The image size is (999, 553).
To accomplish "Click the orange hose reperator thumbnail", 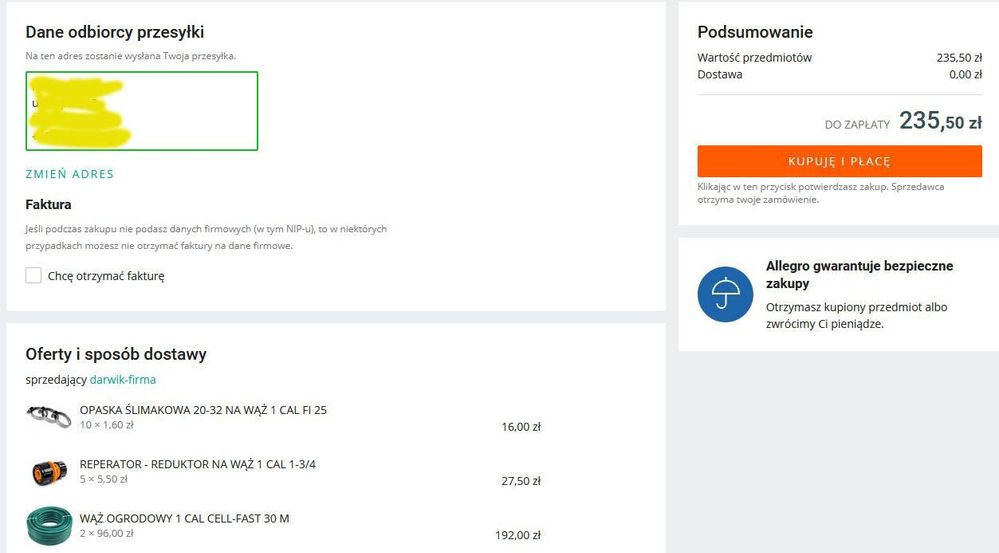I will 48,471.
